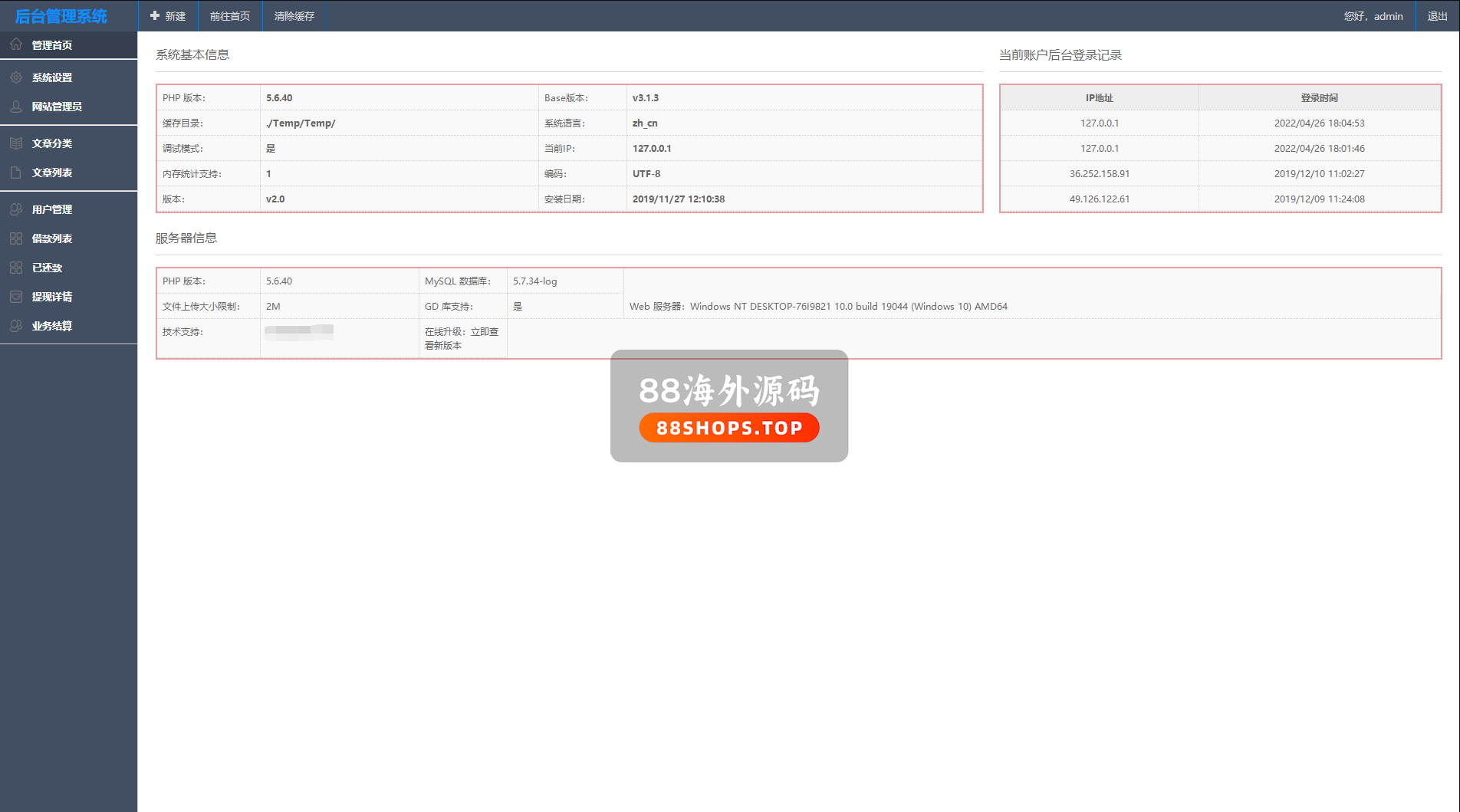Click the gear icon beside 系统设置
The height and width of the screenshot is (812, 1460).
click(16, 77)
